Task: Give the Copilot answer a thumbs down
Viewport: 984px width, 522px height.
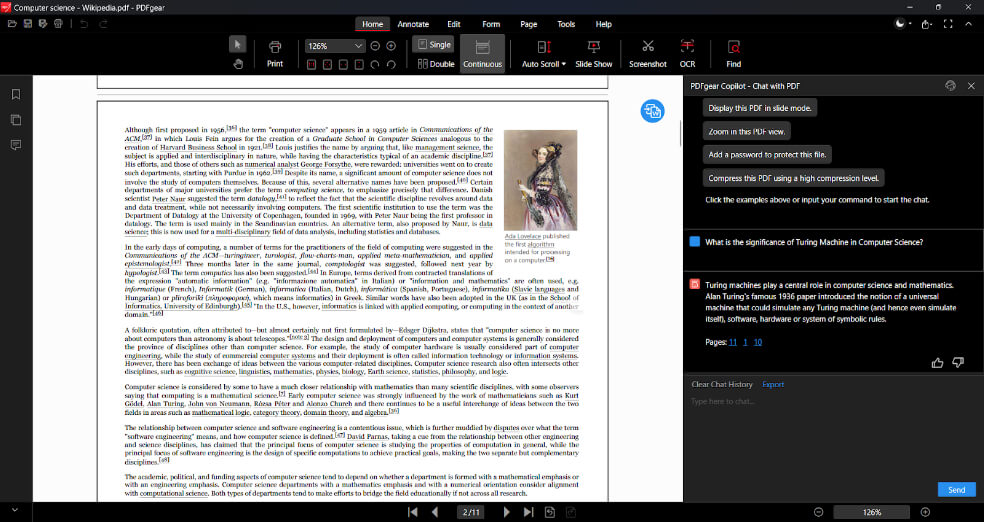Action: click(958, 363)
